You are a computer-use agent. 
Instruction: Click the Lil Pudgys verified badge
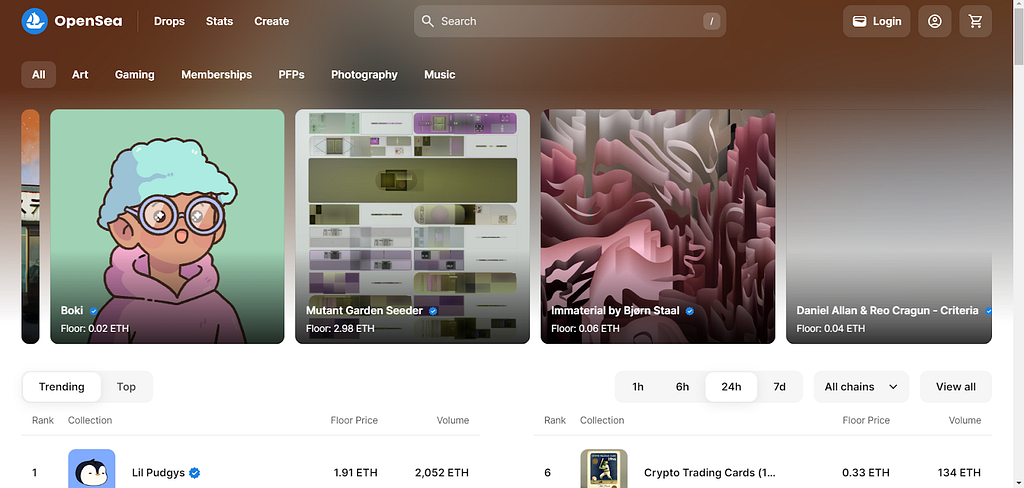coord(195,473)
